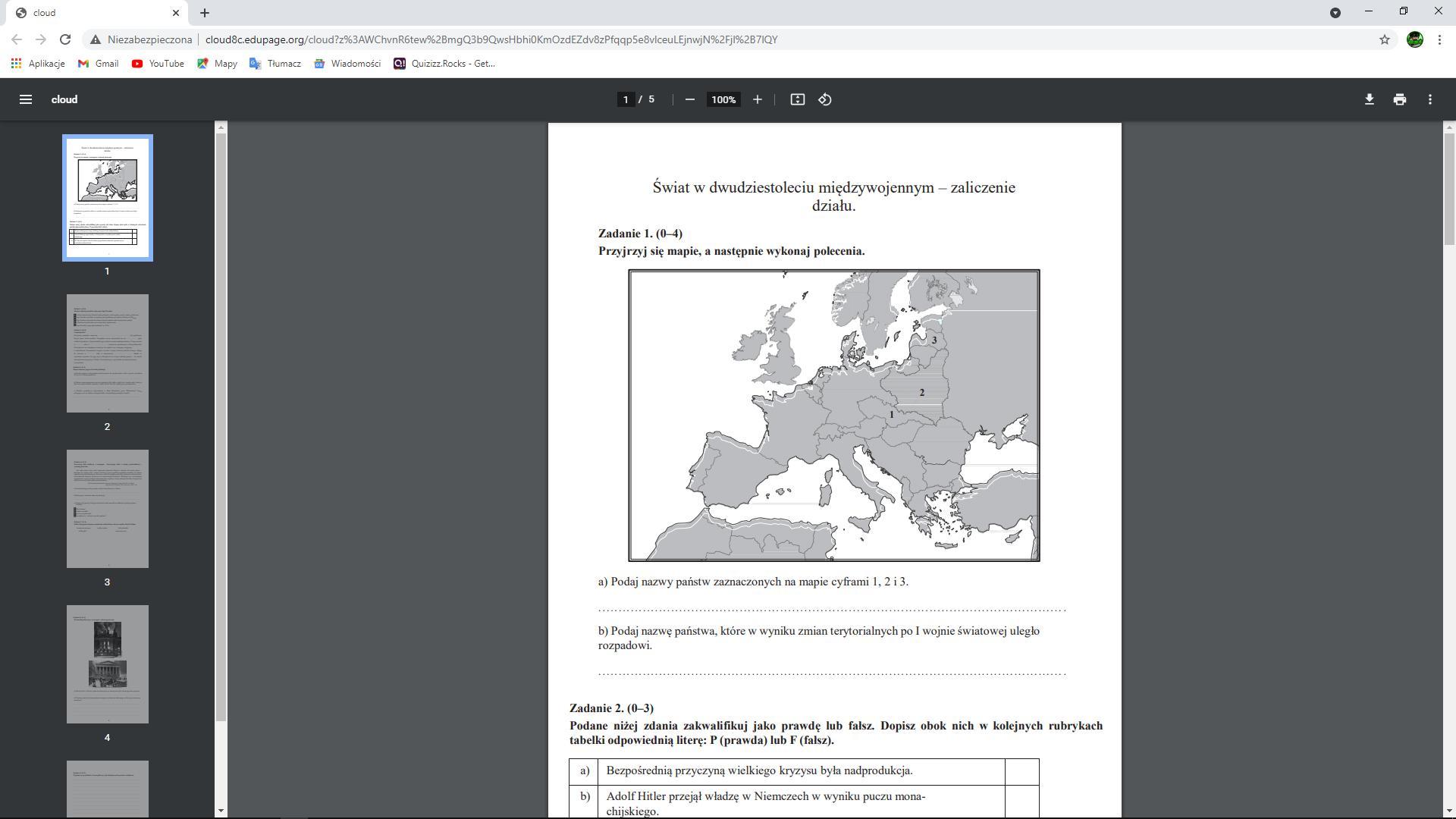Click the fit to page icon

[x=797, y=99]
